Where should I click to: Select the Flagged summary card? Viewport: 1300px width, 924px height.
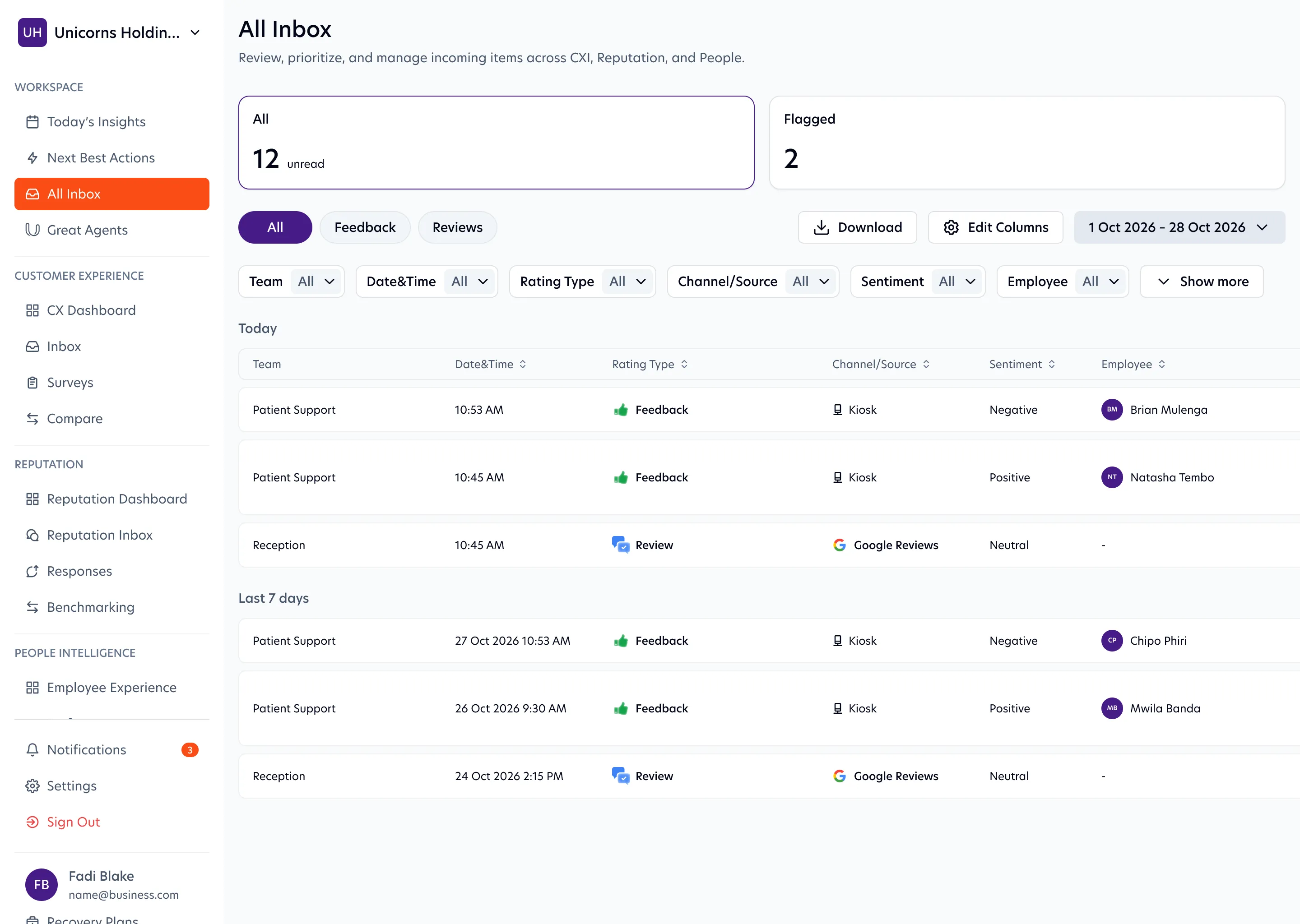pos(1027,142)
